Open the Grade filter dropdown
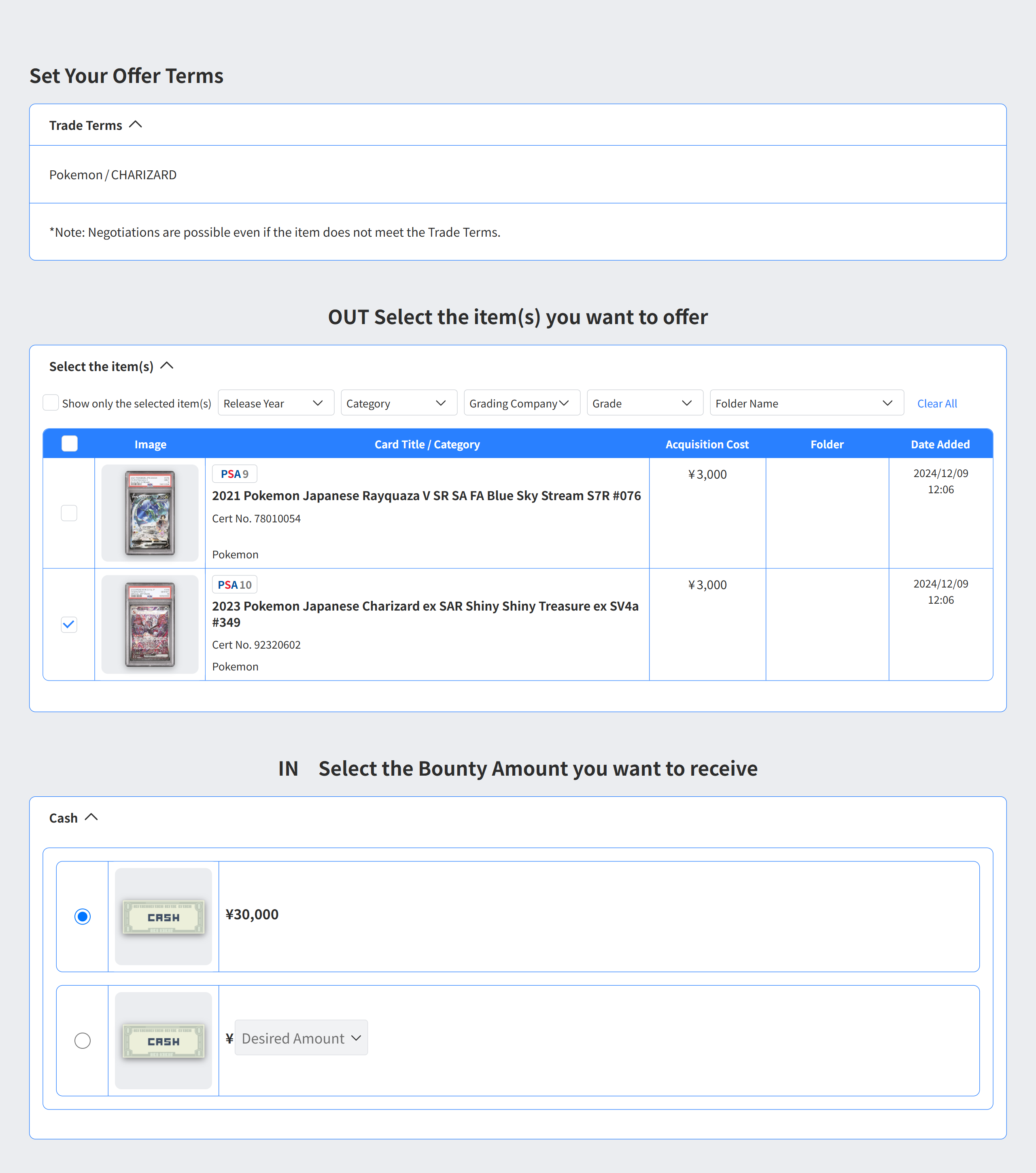 coord(644,403)
